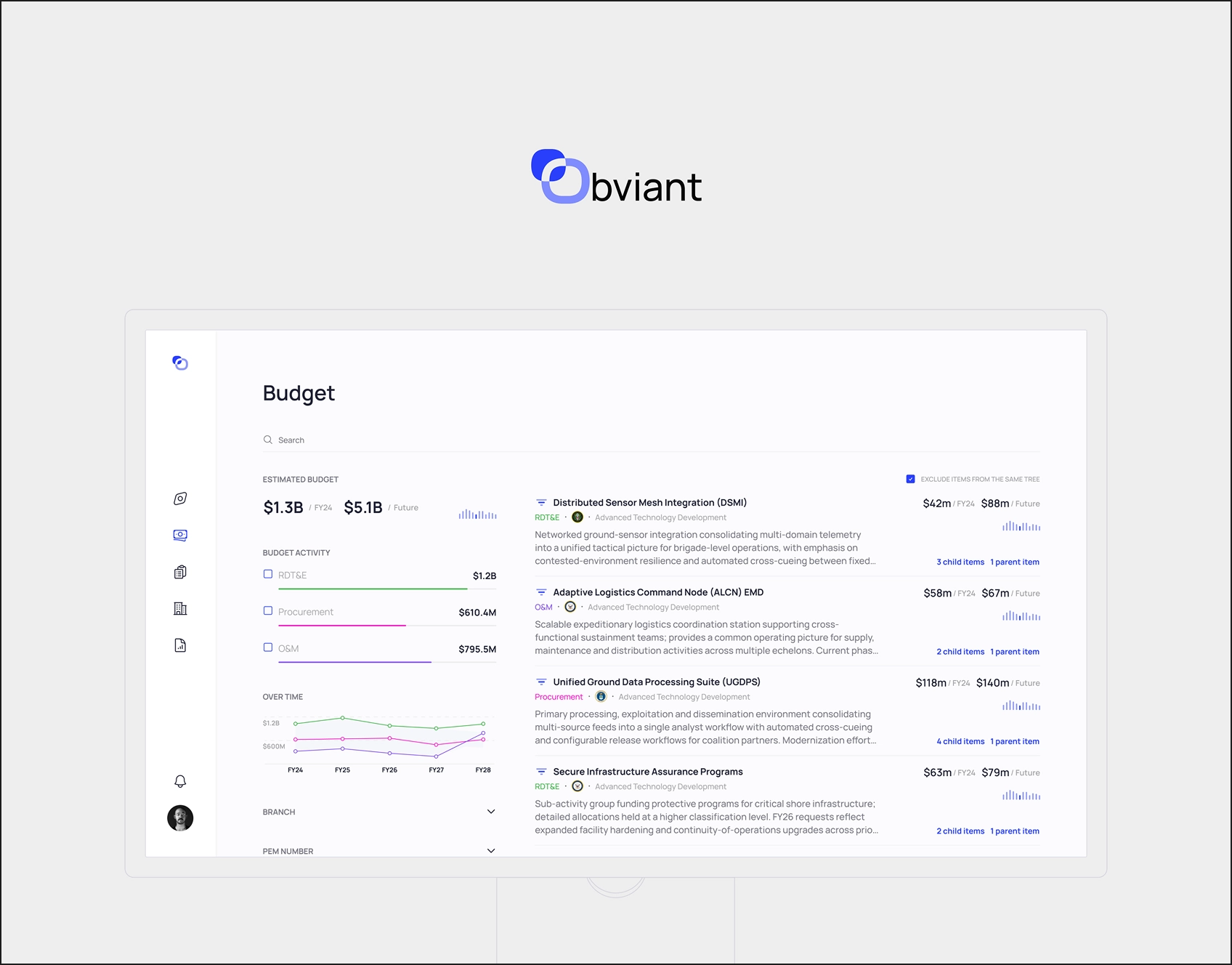Open 2 child items for Secure Infrastructure Assurance
This screenshot has height=965, width=1232.
(x=960, y=831)
